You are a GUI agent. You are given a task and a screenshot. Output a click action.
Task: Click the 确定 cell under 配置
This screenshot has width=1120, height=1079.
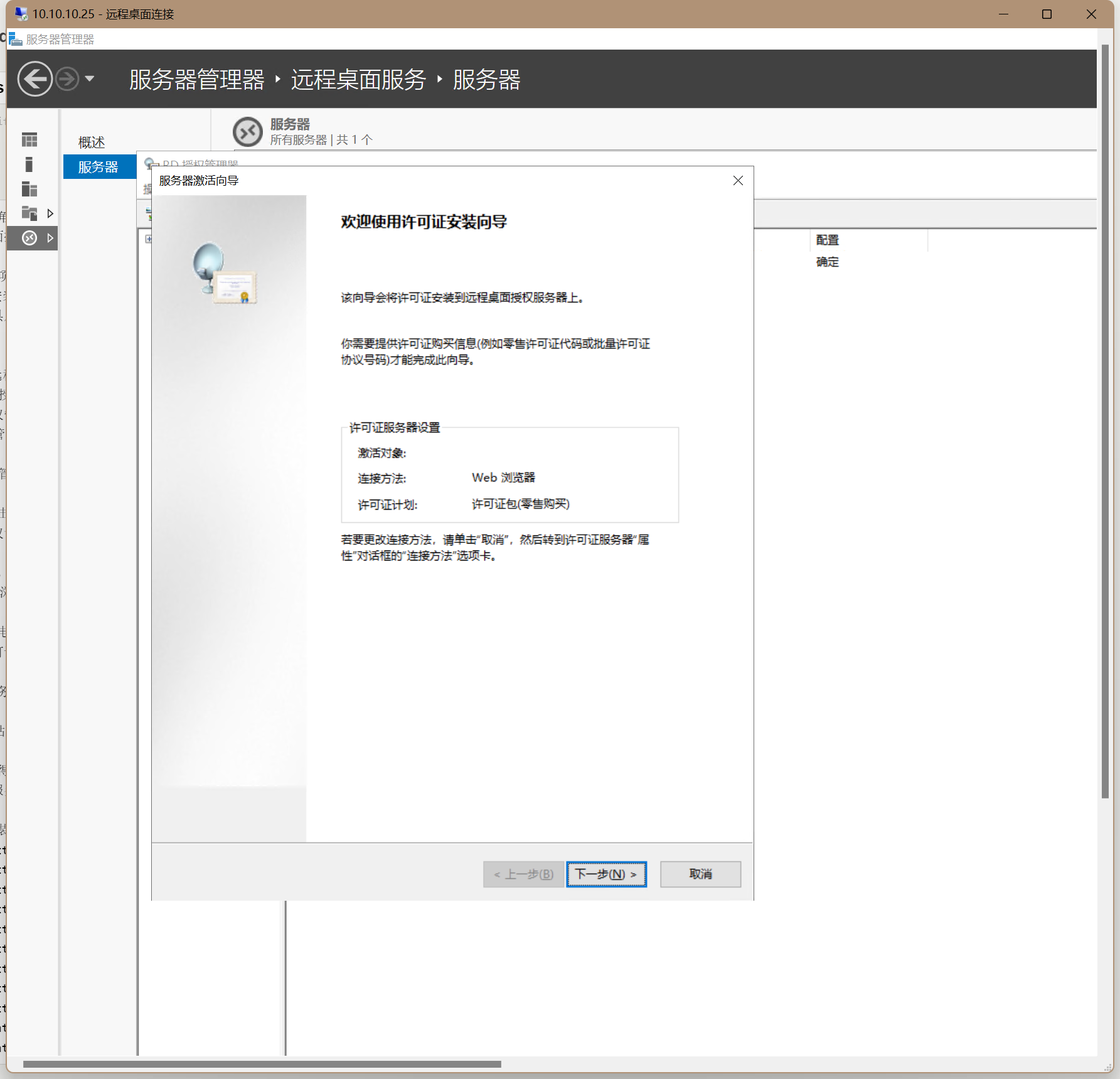tap(828, 262)
